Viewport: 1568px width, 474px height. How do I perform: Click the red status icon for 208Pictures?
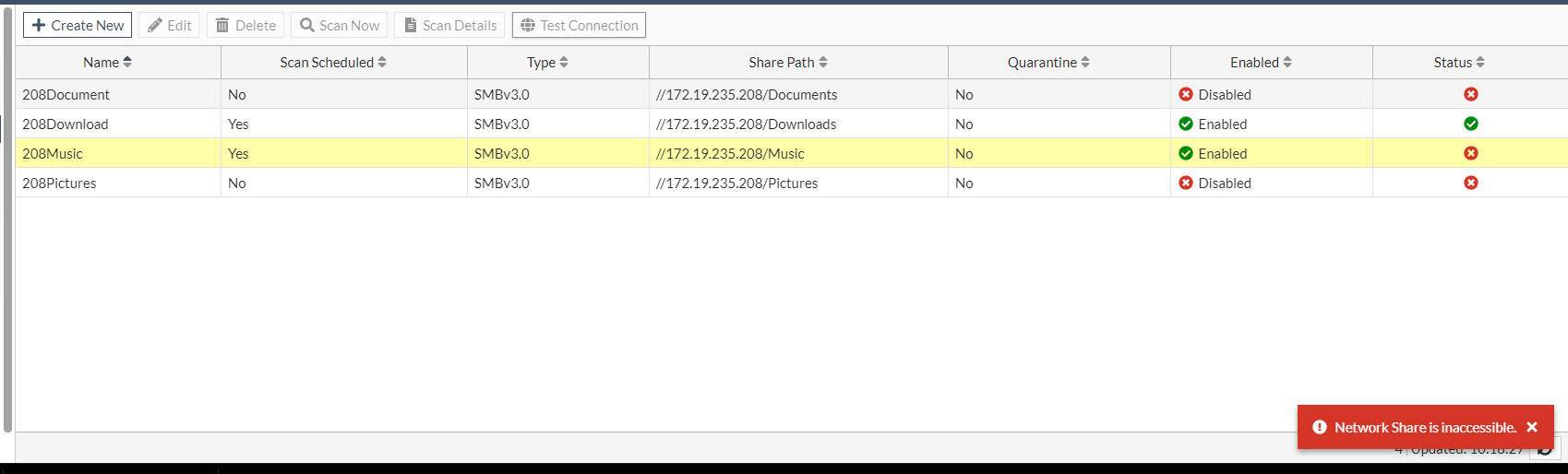pyautogui.click(x=1470, y=183)
